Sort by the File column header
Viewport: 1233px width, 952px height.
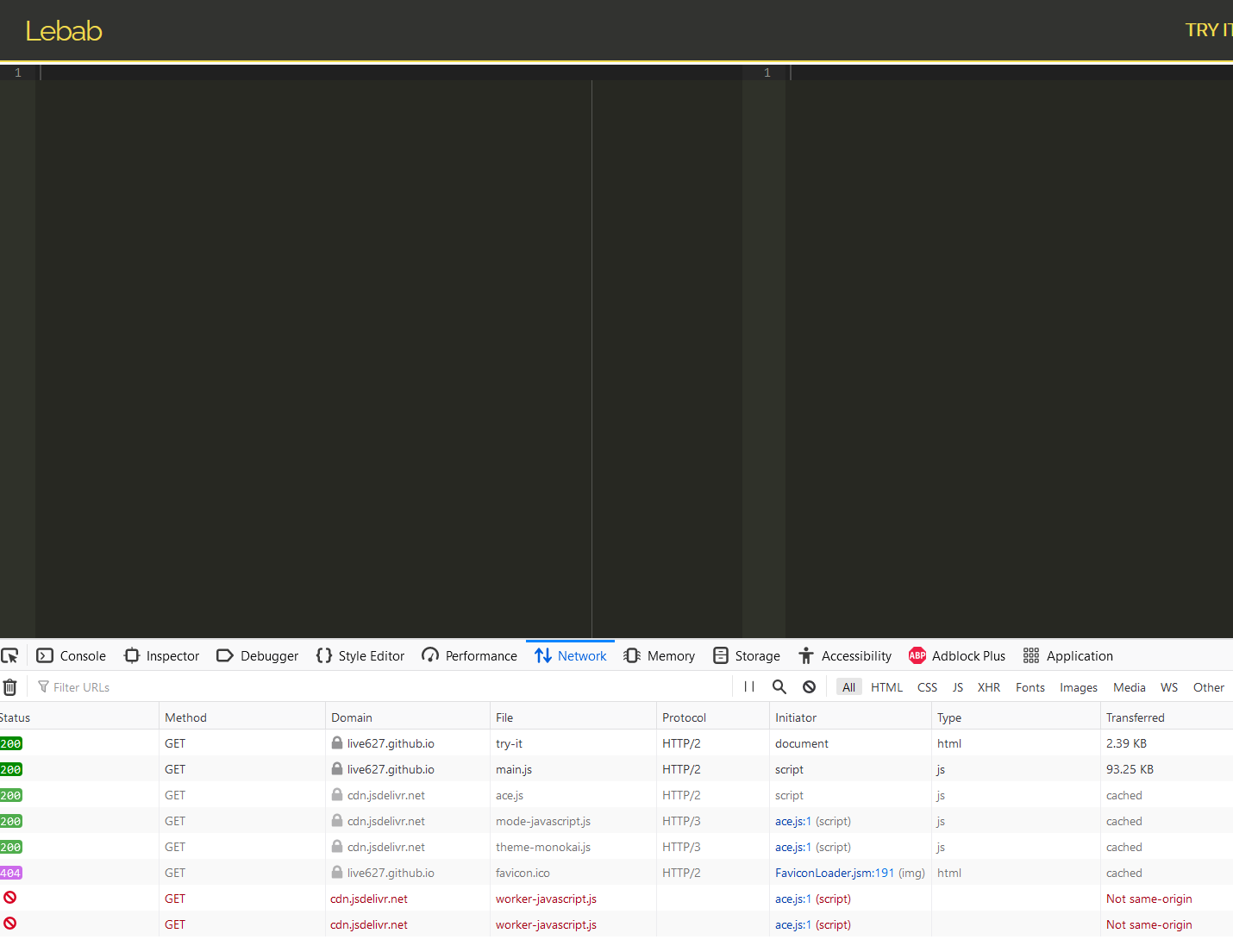[x=573, y=717]
